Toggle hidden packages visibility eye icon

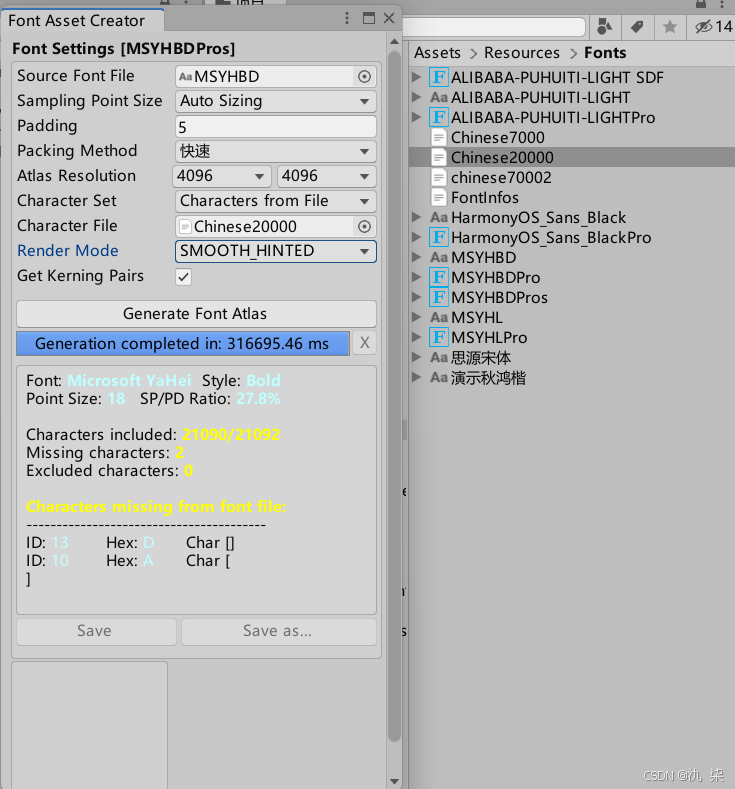click(704, 27)
